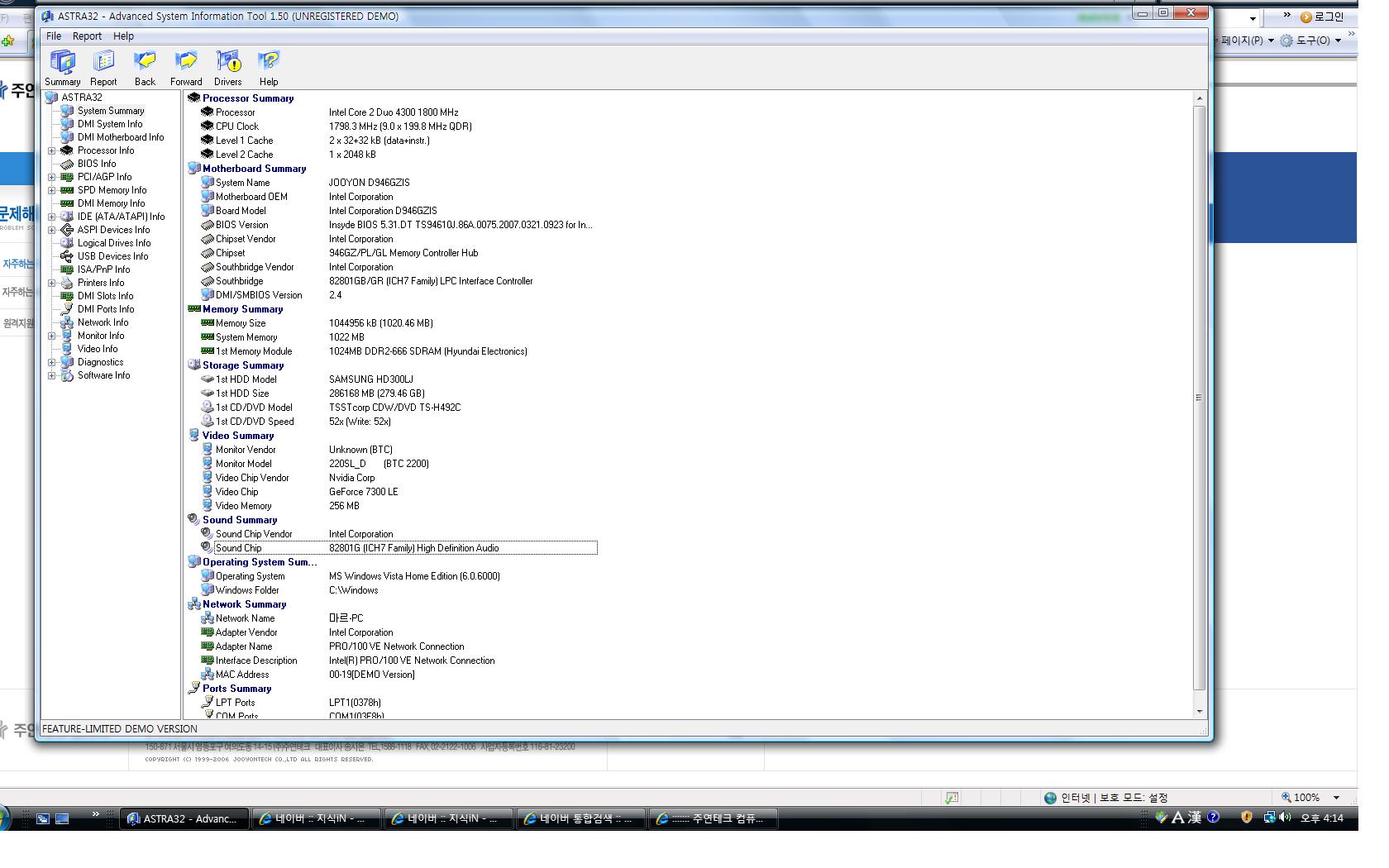Click the scrollbar up arrow
The width and height of the screenshot is (1389, 868).
(x=1200, y=98)
